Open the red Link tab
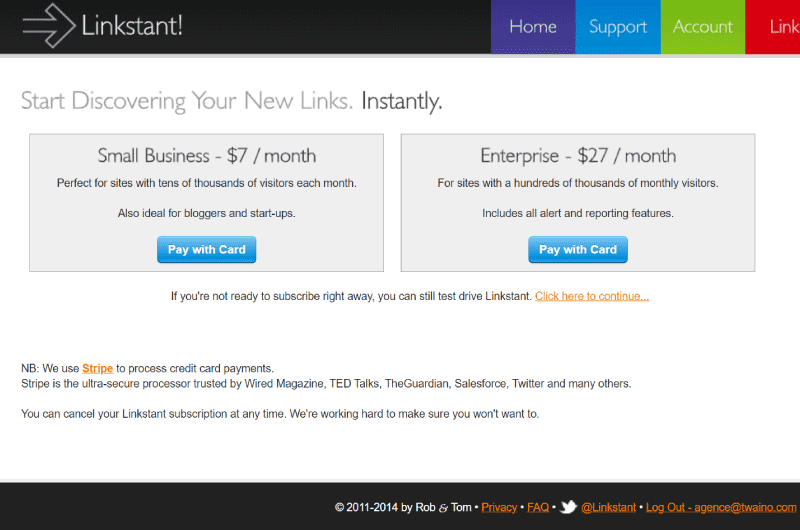800x530 pixels. click(772, 27)
